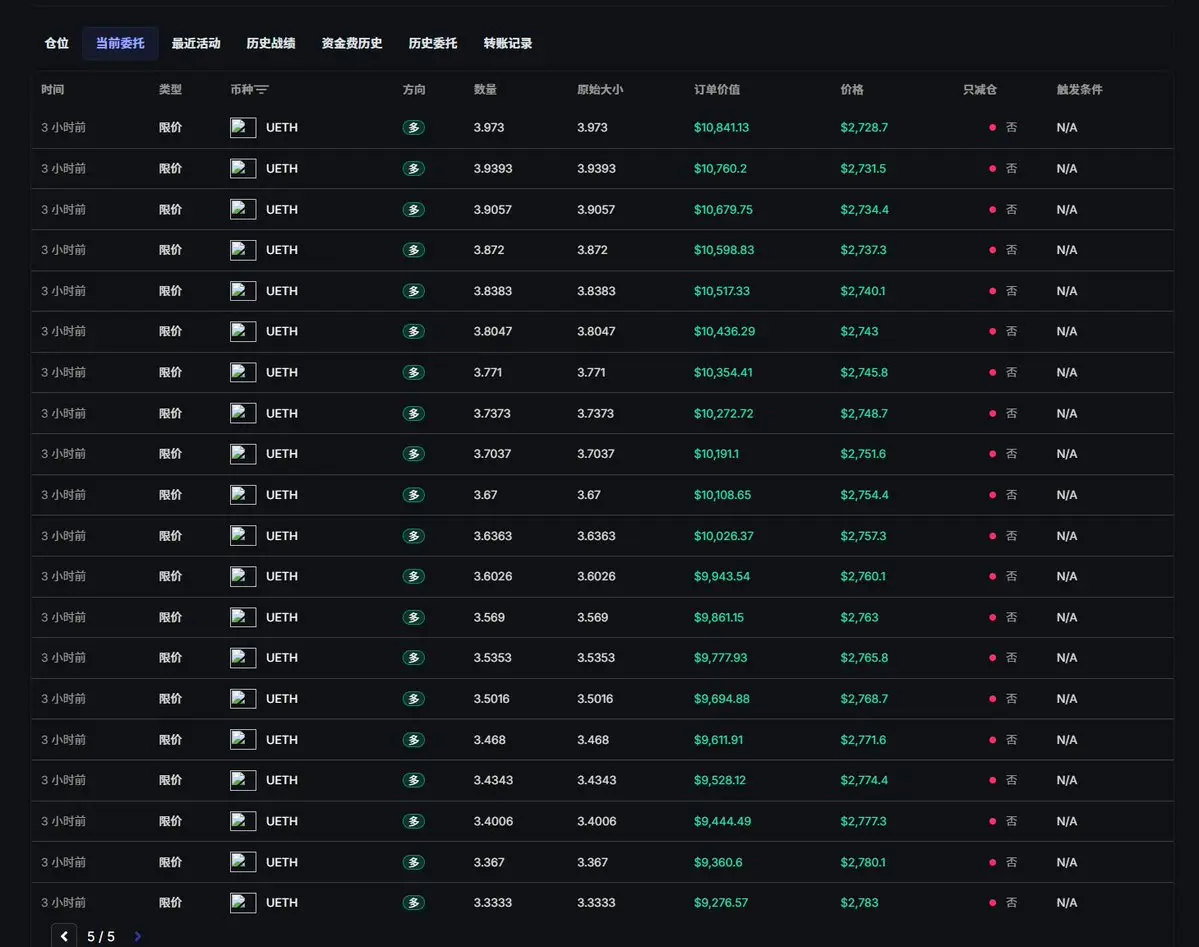
Task: Open the 历史委托 tab
Action: pyautogui.click(x=433, y=44)
